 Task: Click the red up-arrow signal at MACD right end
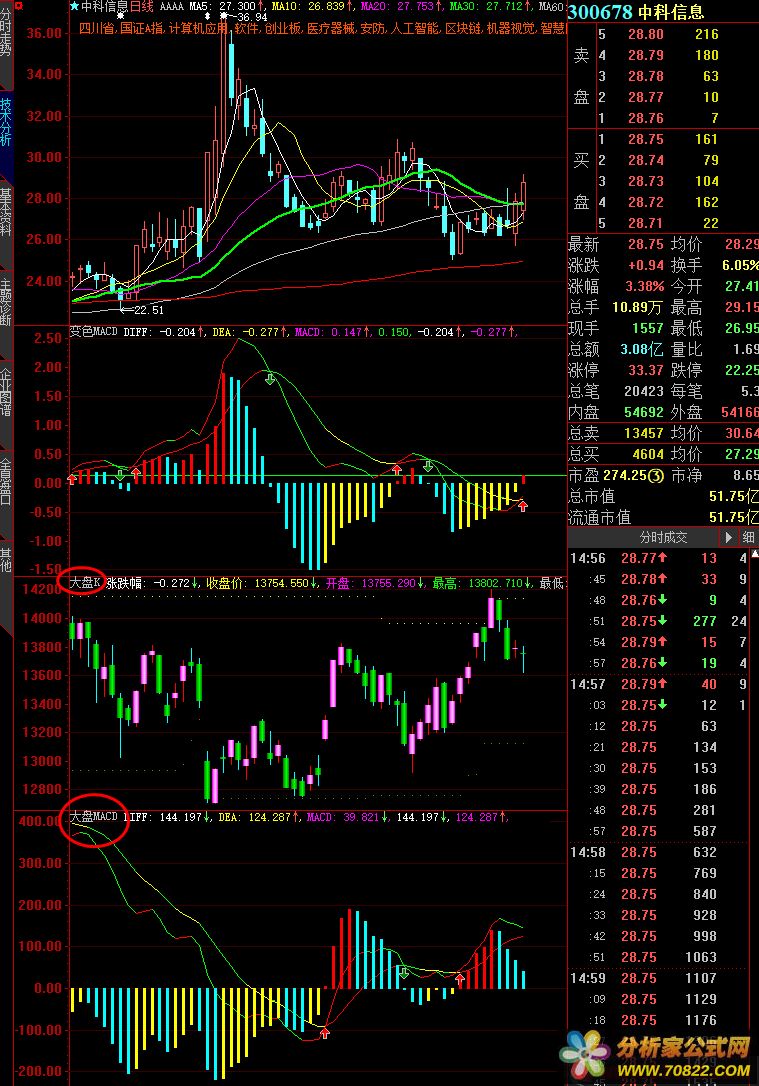523,506
